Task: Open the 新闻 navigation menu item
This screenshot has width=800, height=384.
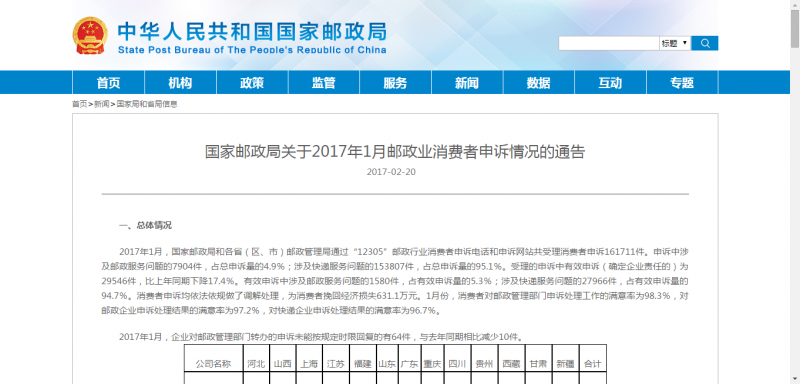Action: [467, 83]
